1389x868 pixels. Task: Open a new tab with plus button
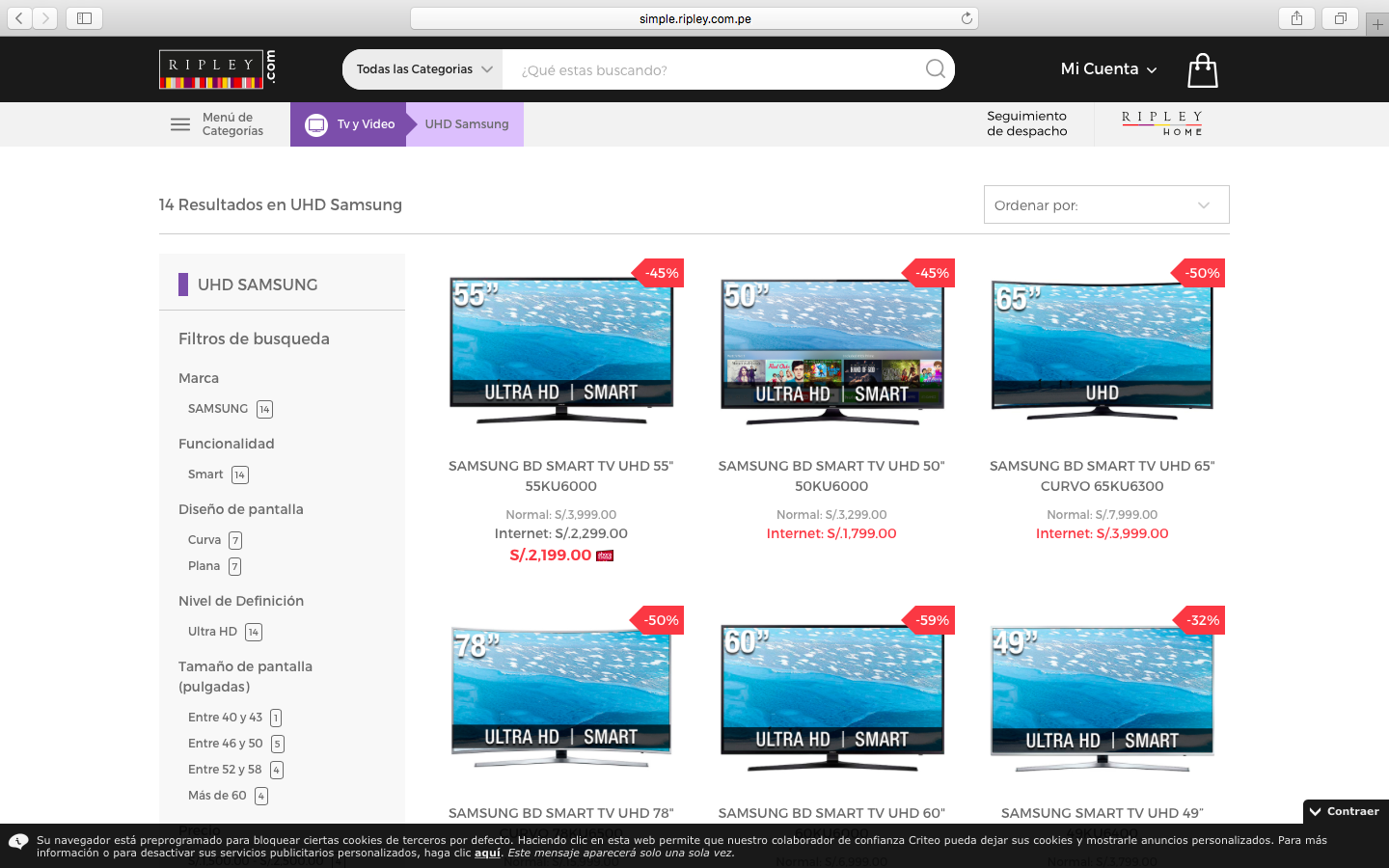click(x=1377, y=25)
